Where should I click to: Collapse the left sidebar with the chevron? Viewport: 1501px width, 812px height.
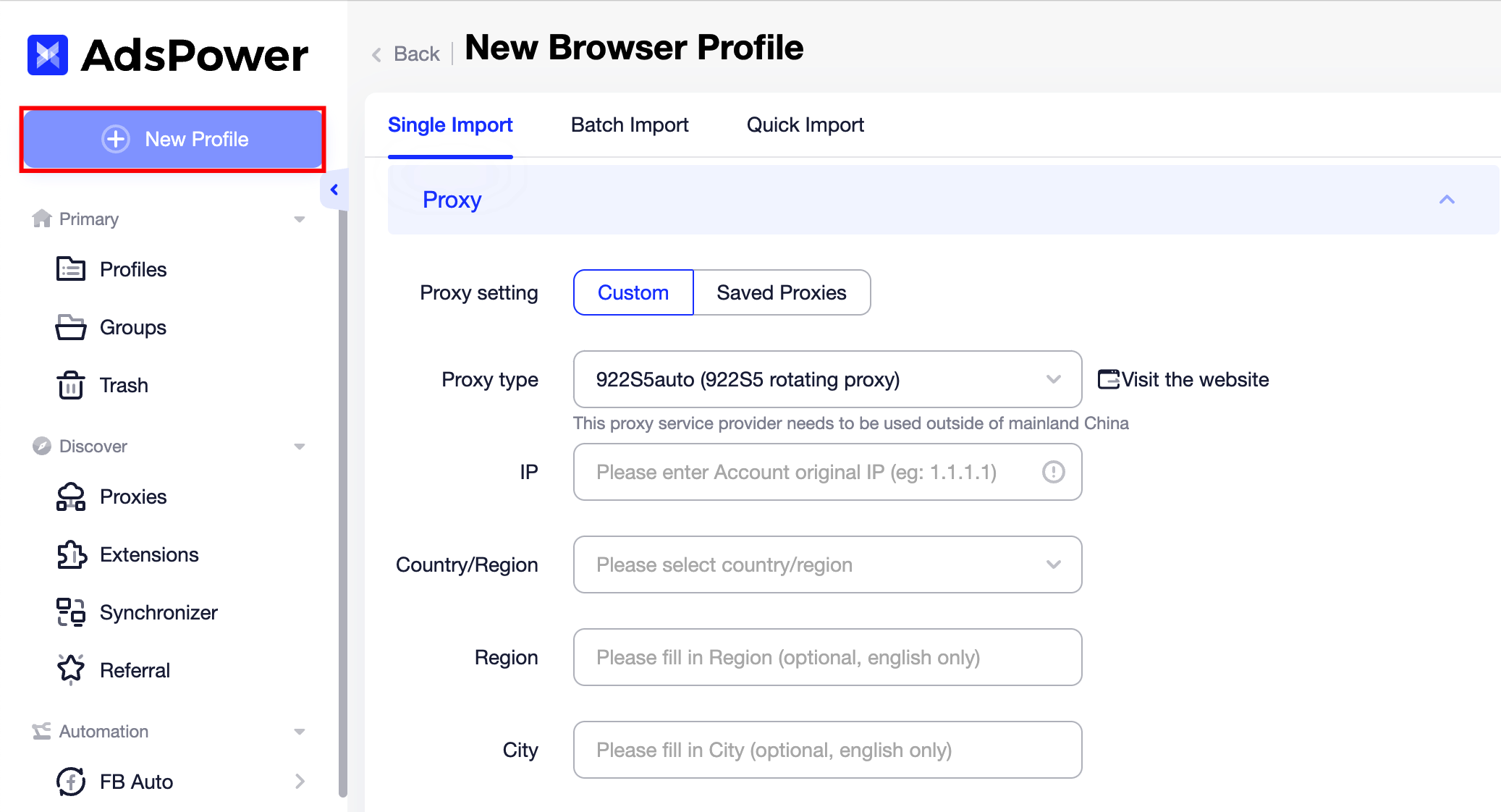coord(334,189)
